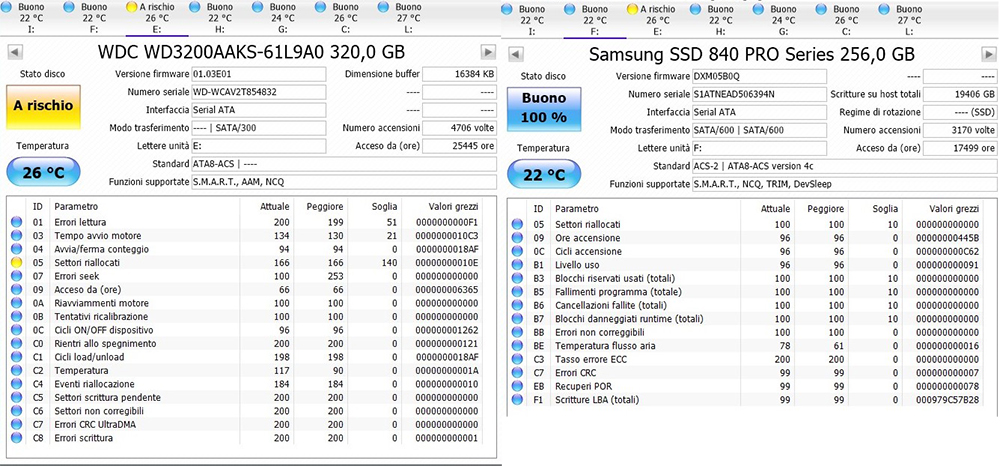1000x466 pixels.
Task: Click status orb beside Riavviamenti motore
Action: 16,303
